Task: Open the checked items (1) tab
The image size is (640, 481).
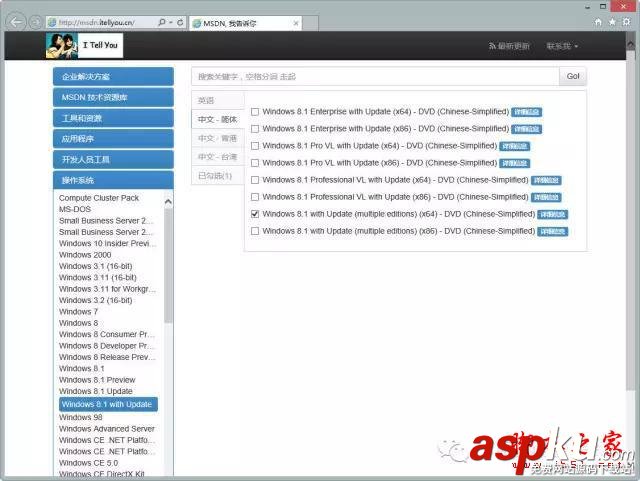Action: pos(218,176)
